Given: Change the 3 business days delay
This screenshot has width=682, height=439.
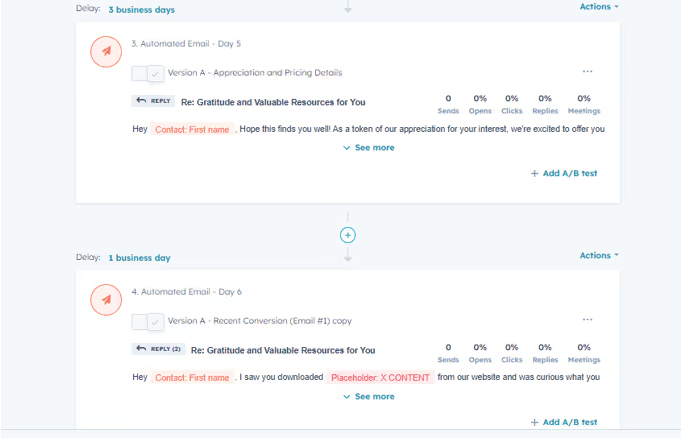Looking at the screenshot, I should 141,10.
